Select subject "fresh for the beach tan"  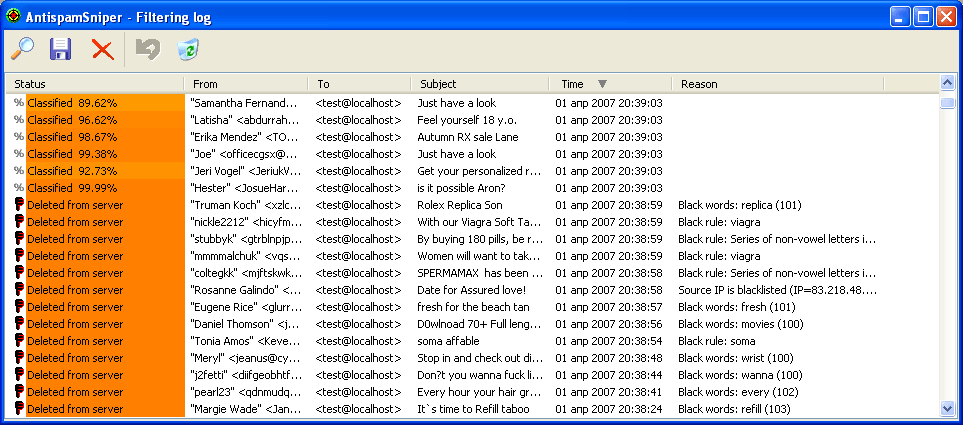[474, 306]
